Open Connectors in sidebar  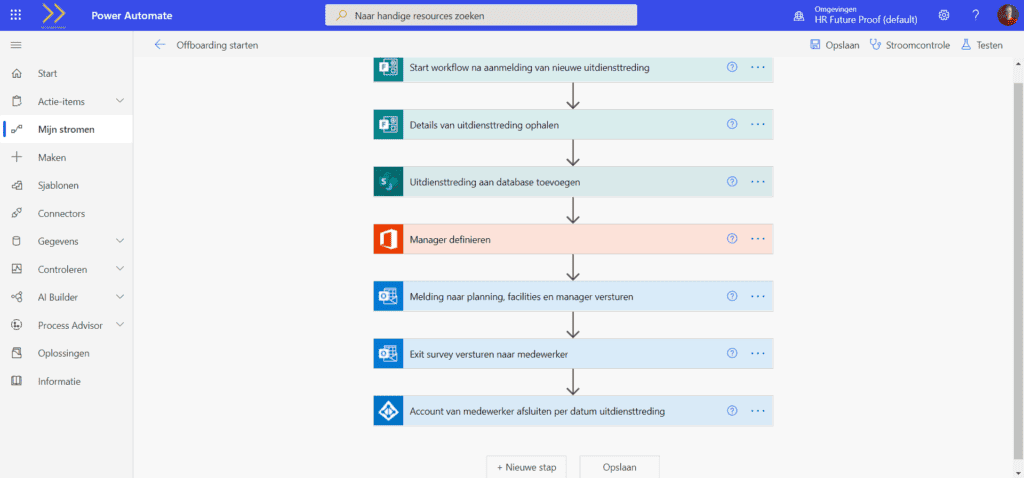pos(67,214)
